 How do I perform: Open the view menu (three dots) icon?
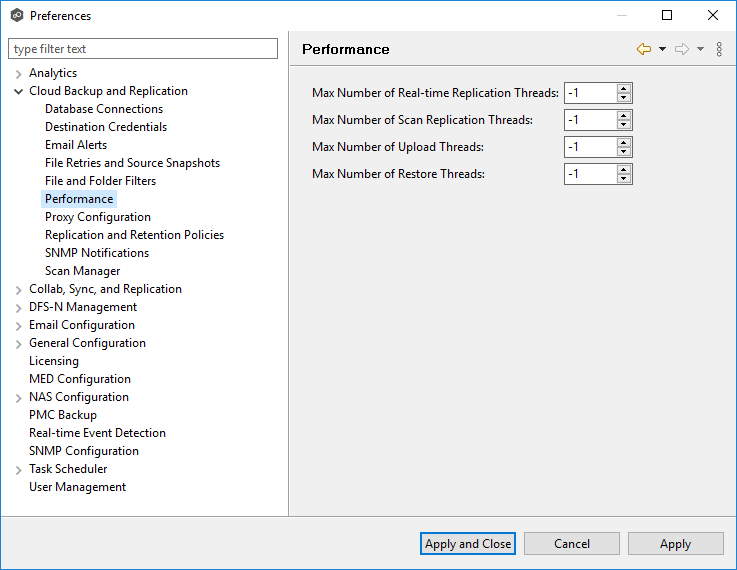[719, 49]
